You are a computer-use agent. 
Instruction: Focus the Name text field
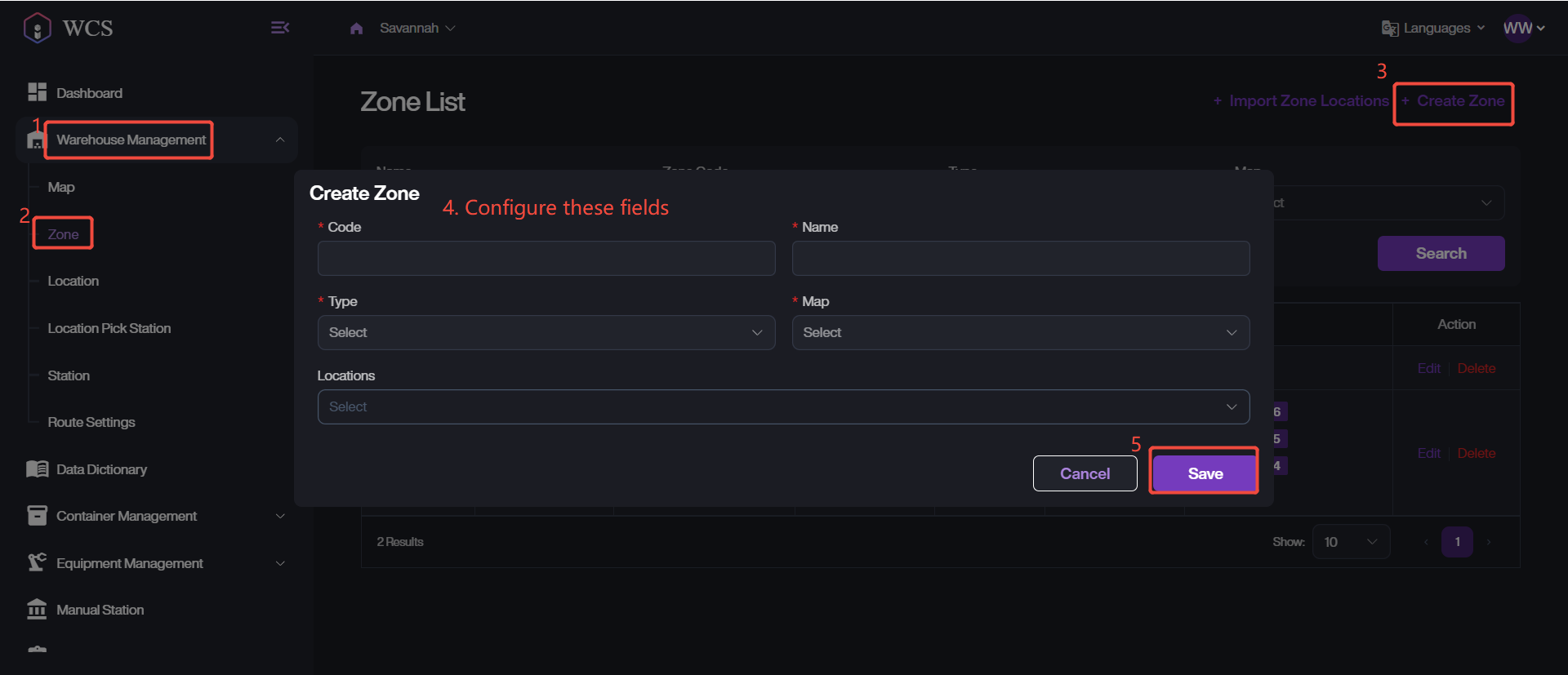[x=1020, y=258]
